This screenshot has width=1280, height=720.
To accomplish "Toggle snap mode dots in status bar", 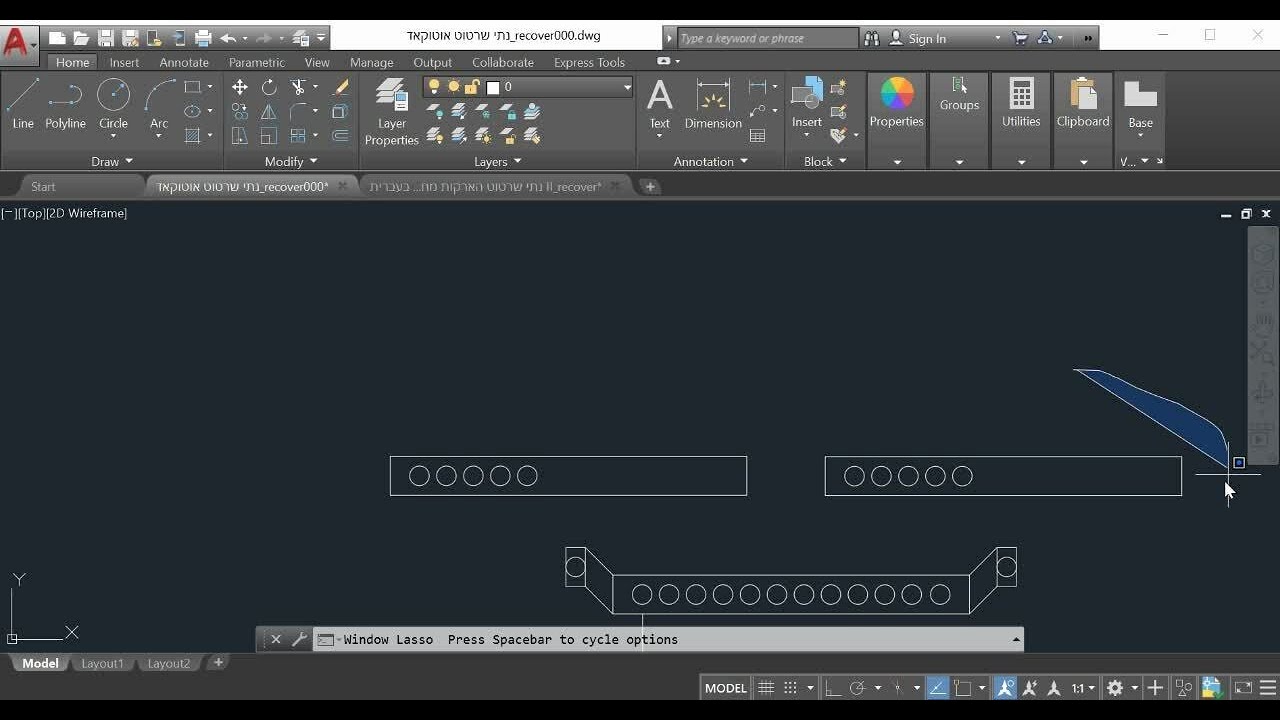I will (x=790, y=688).
